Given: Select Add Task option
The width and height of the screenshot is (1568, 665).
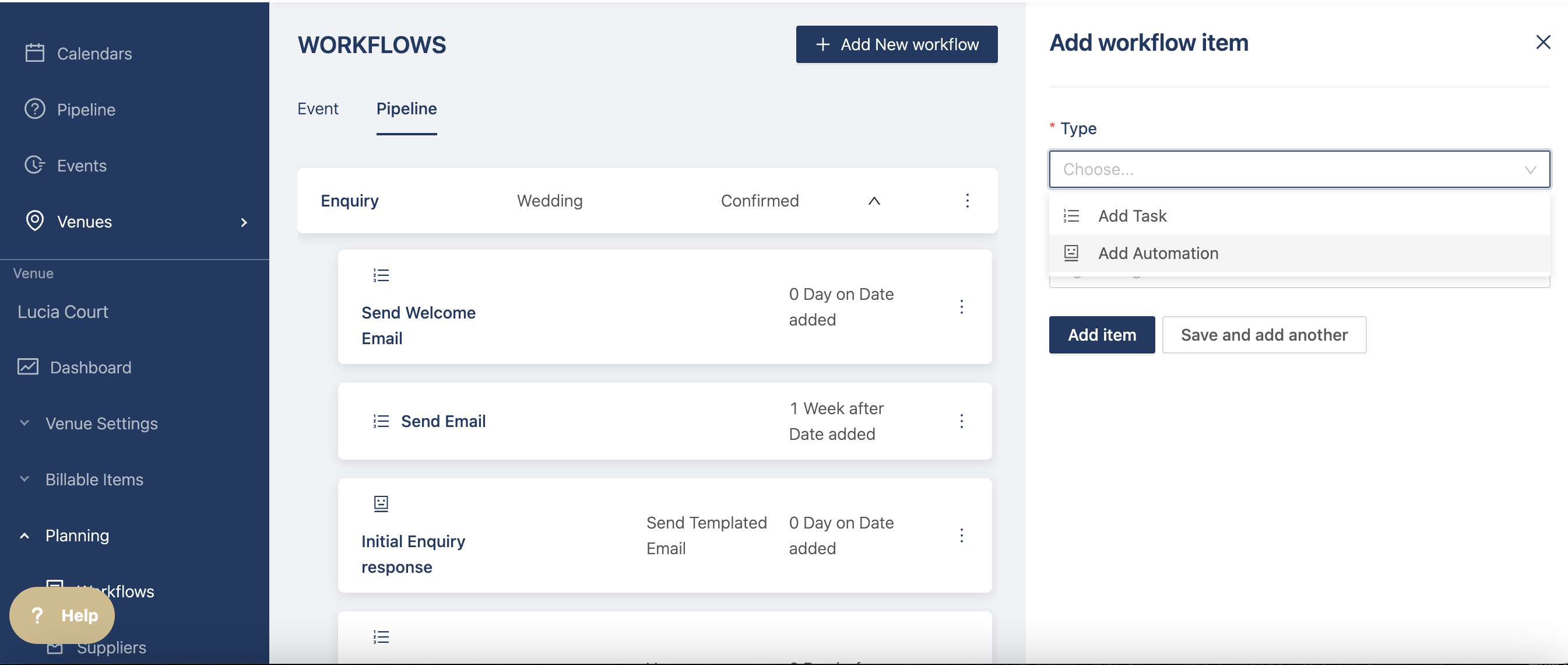Looking at the screenshot, I should click(1131, 216).
